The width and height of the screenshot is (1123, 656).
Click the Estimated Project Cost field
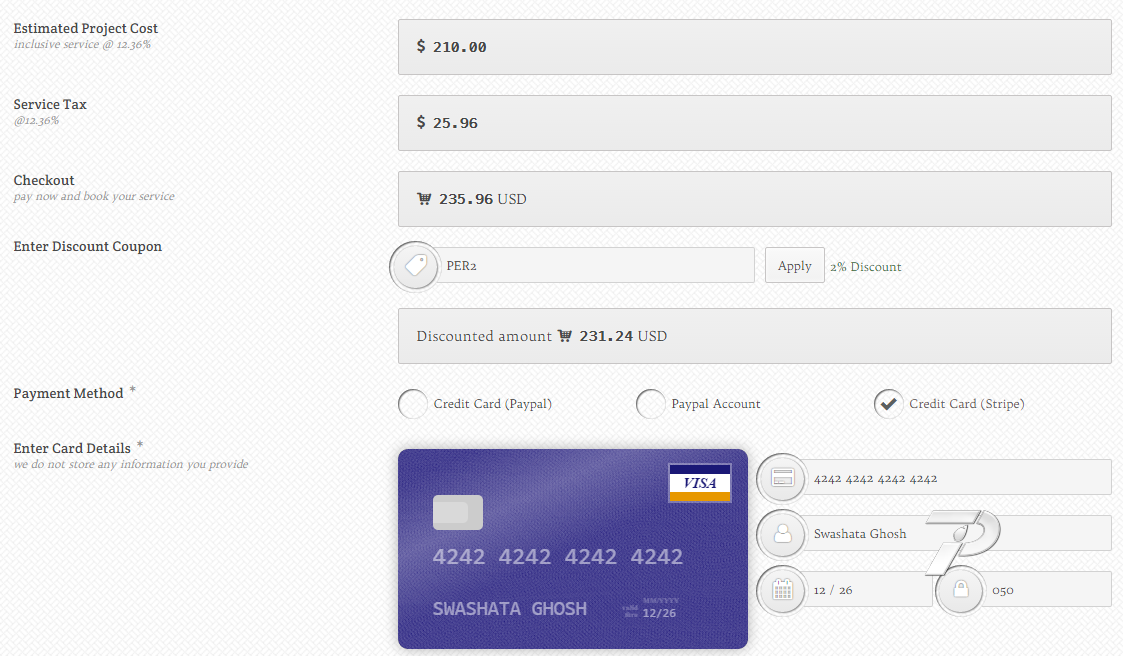coord(755,47)
